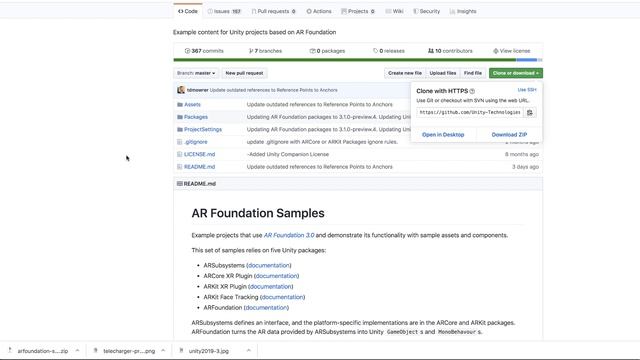Select the clone URL input field
The image size is (640, 360).
click(x=470, y=112)
